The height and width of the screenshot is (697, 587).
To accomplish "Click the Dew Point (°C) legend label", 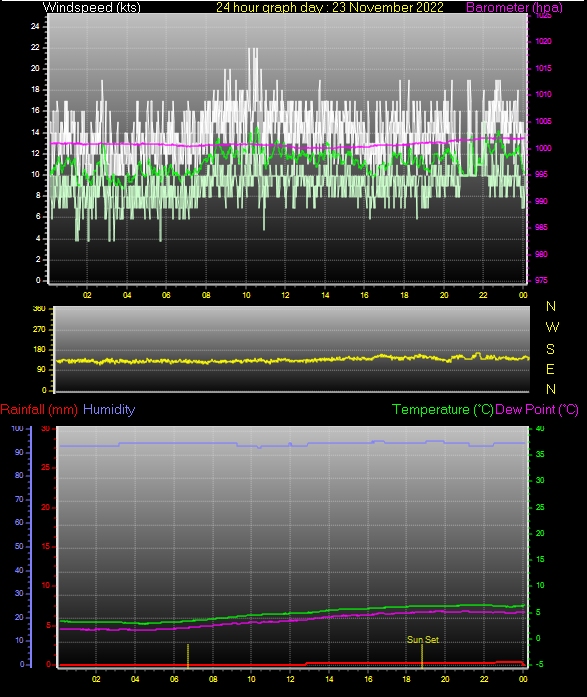I will [x=537, y=409].
